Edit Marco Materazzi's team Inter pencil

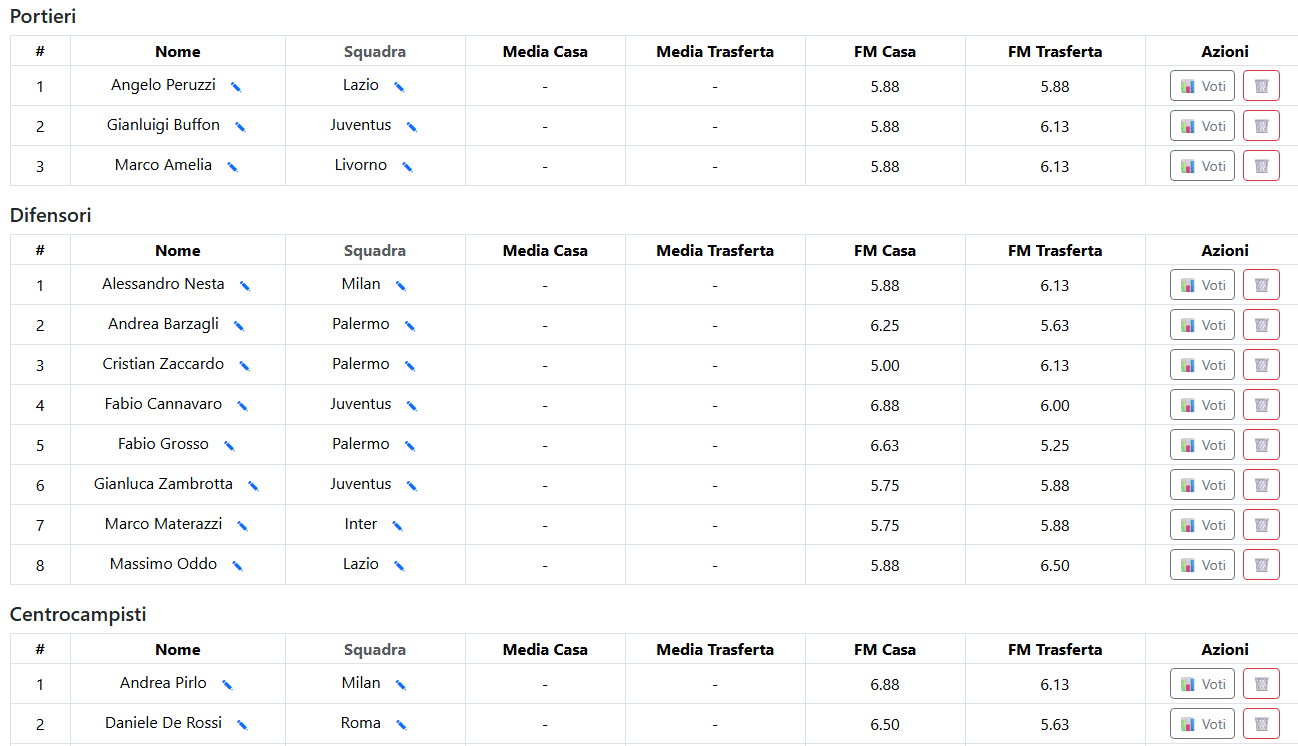[397, 526]
